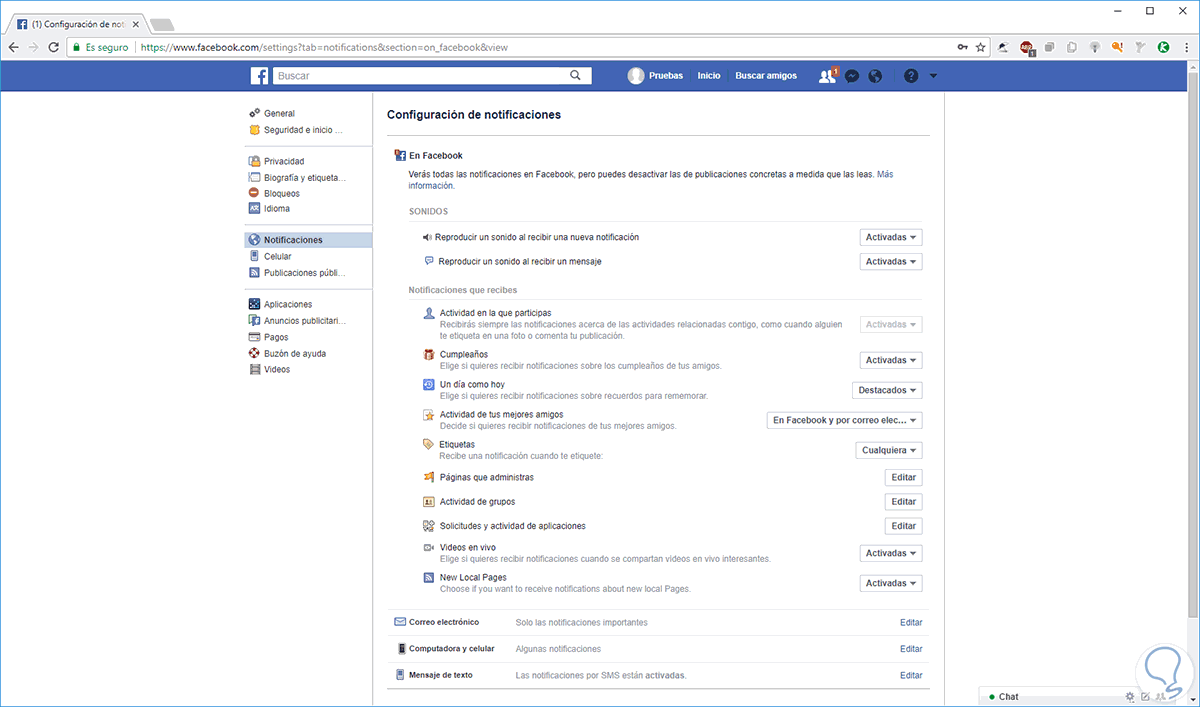Reload the page with the refresh icon
The height and width of the screenshot is (707, 1200).
pyautogui.click(x=55, y=47)
